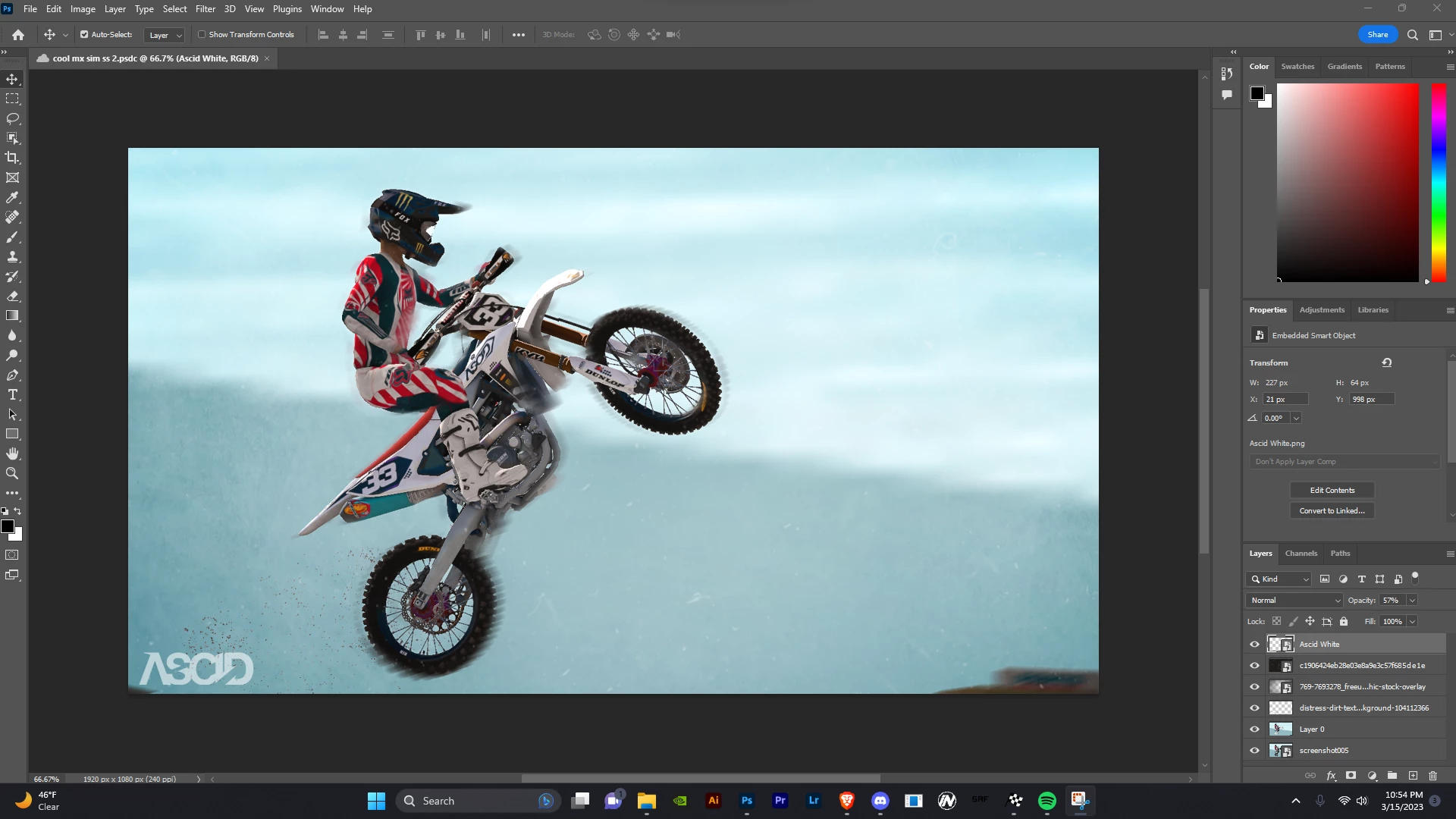Click the delete layer trash icon

pos(1432,776)
